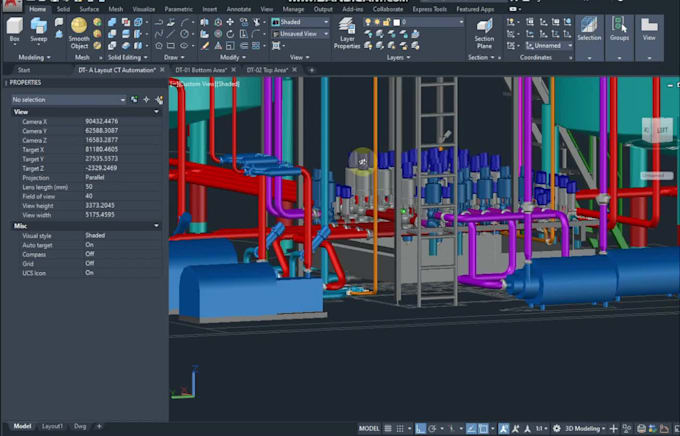Viewport: 680px width, 436px height.
Task: Click the Layout1 tab
Action: pyautogui.click(x=52, y=426)
